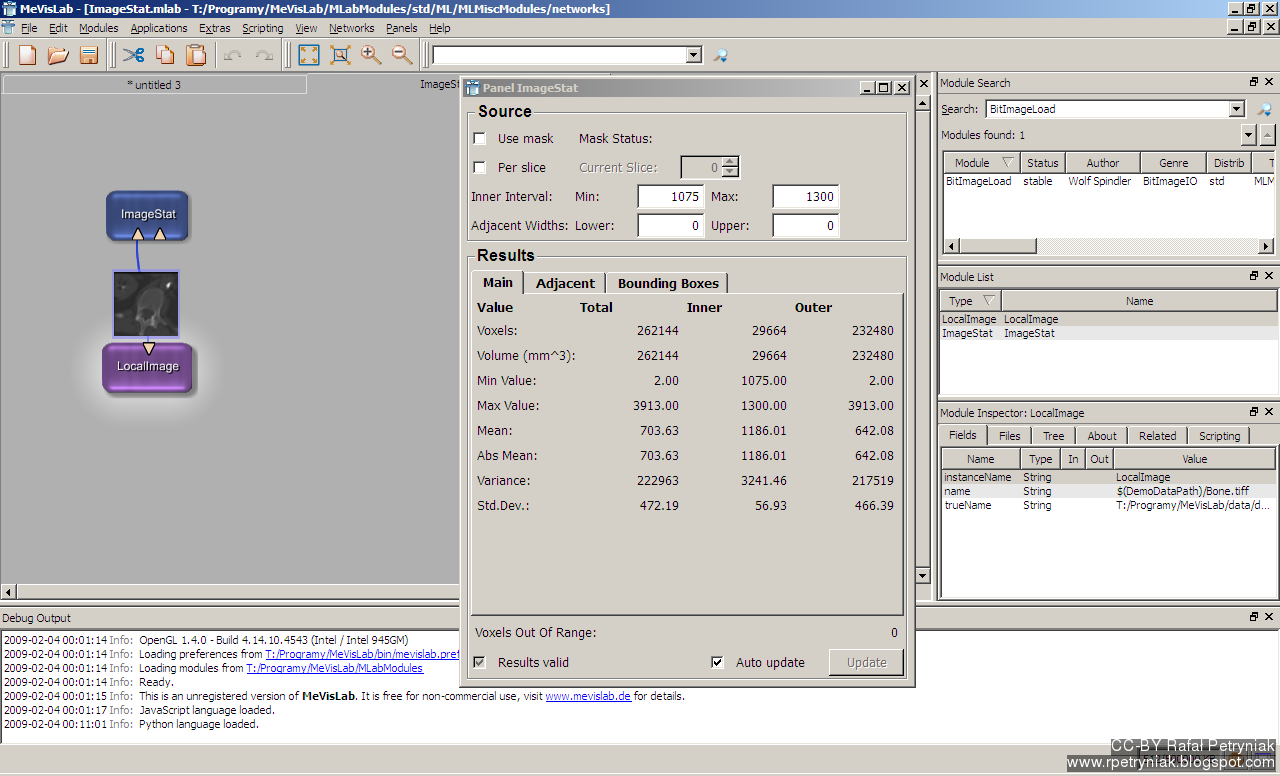1280x776 pixels.
Task: Select ImageStat row in Module List
Action: coord(1109,333)
